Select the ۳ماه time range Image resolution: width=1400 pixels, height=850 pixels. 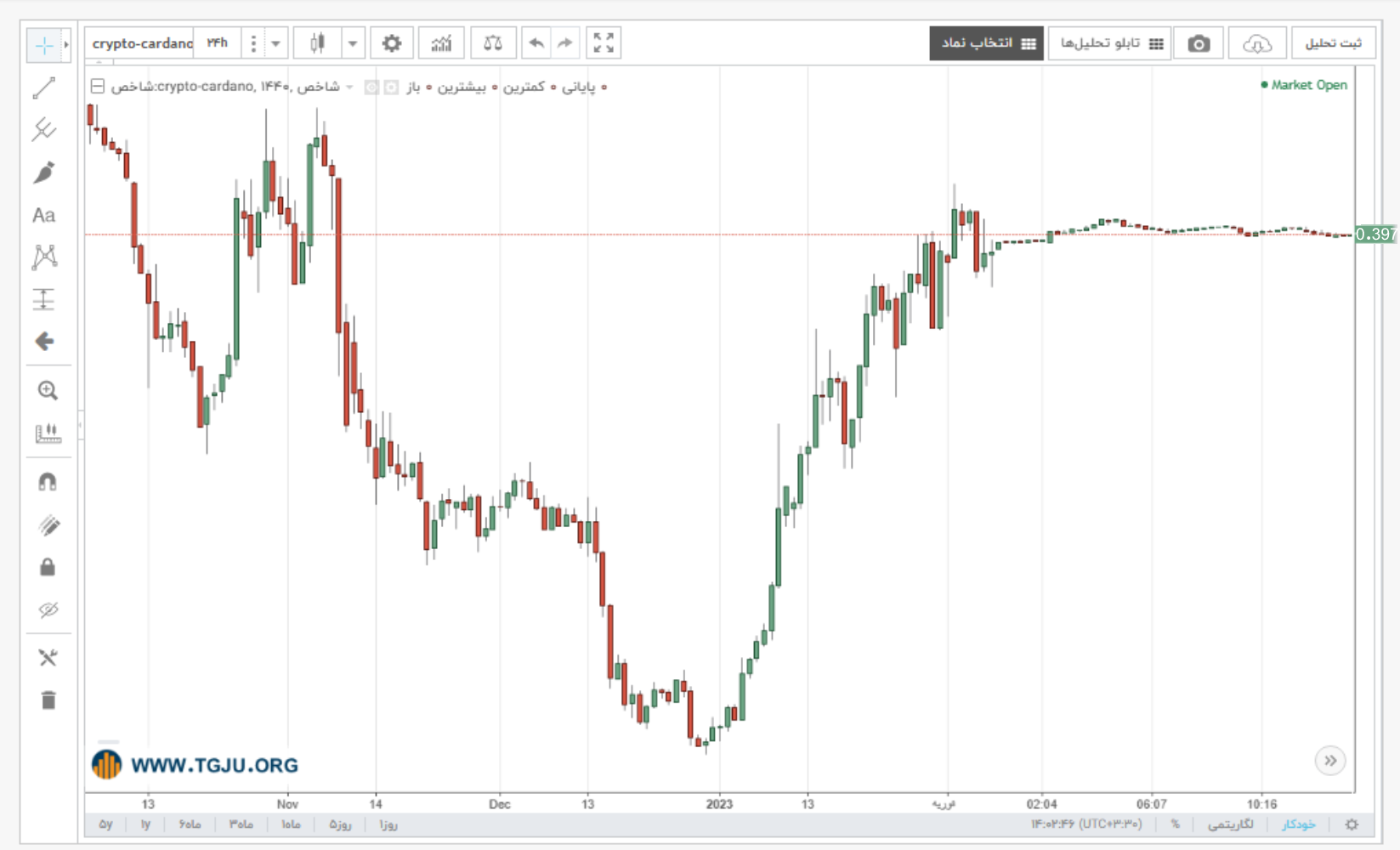(x=241, y=824)
